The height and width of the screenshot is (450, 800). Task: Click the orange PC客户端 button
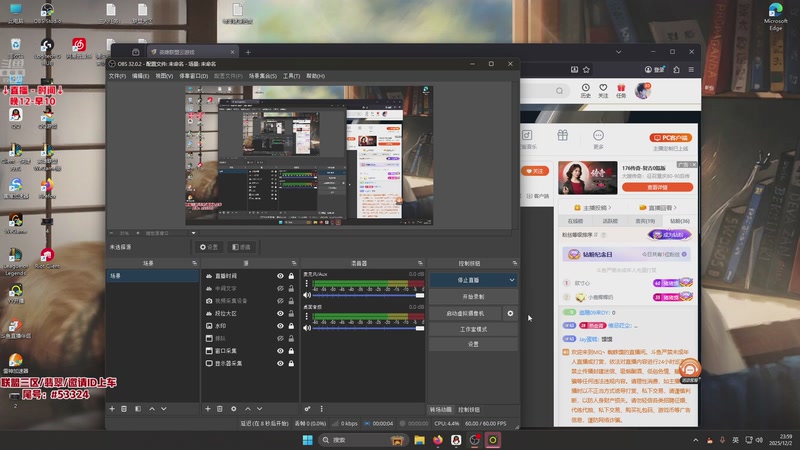click(x=670, y=138)
